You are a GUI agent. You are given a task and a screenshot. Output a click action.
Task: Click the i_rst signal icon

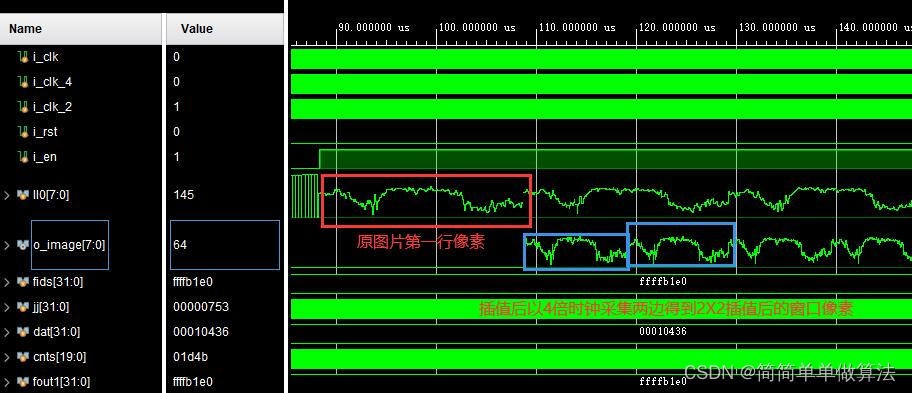click(x=23, y=132)
